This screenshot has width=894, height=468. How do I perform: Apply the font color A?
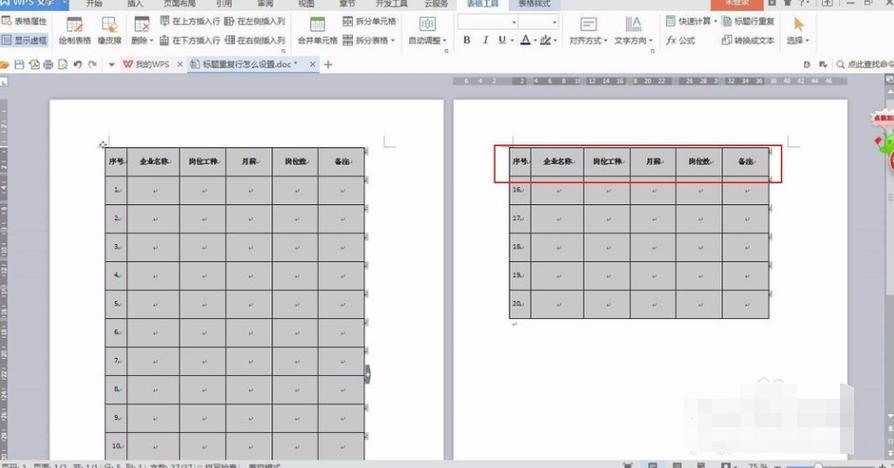[x=525, y=40]
